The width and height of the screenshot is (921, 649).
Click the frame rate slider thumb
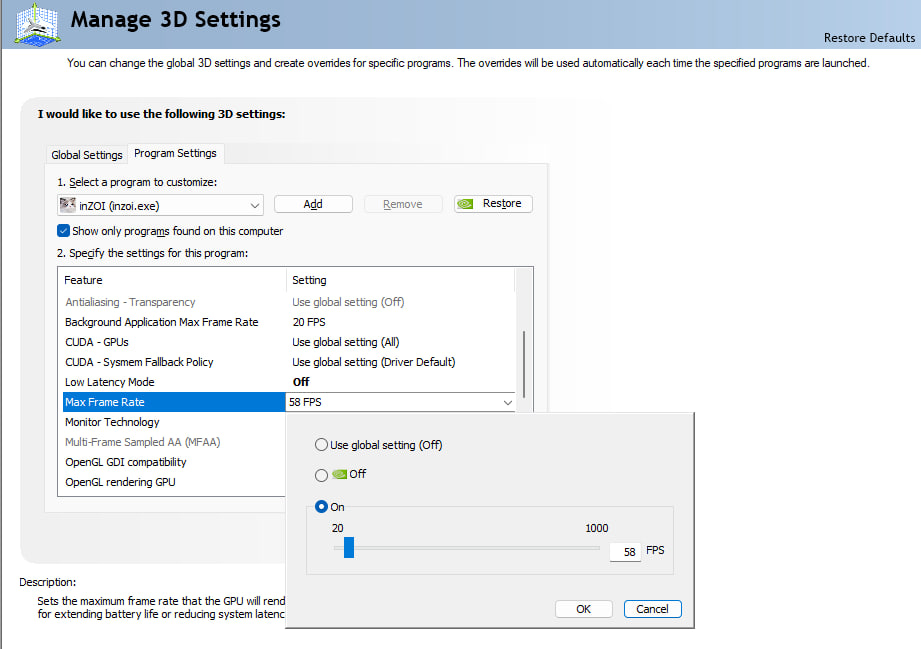coord(349,548)
